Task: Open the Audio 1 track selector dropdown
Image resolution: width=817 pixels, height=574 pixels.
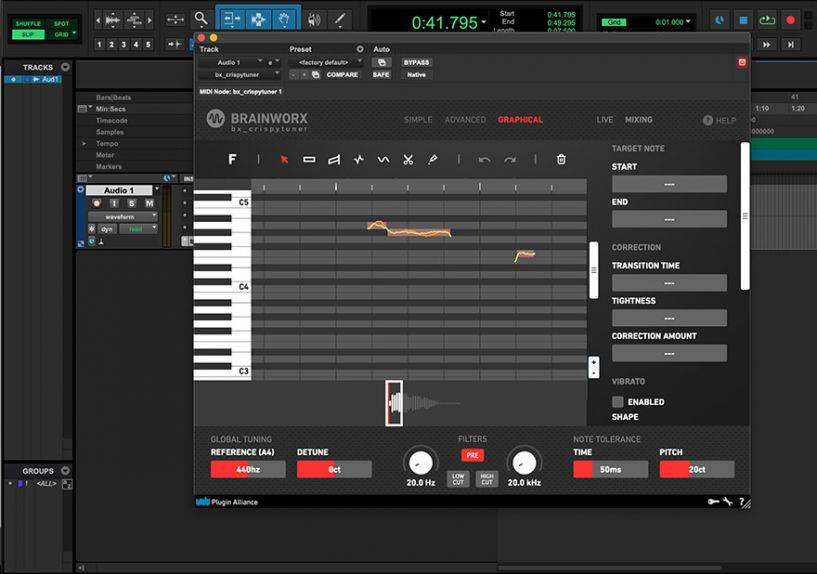Action: [x=230, y=62]
